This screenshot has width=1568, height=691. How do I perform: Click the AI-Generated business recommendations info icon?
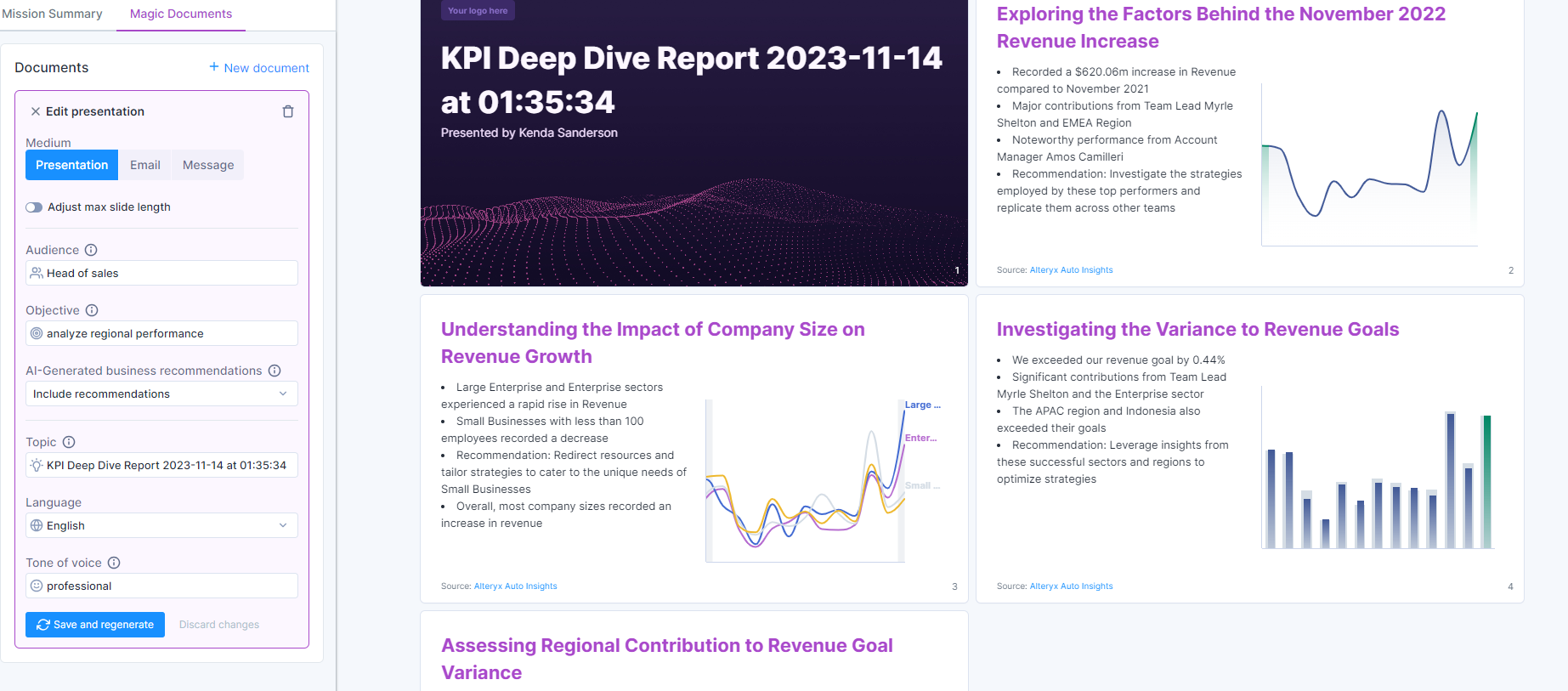275,371
